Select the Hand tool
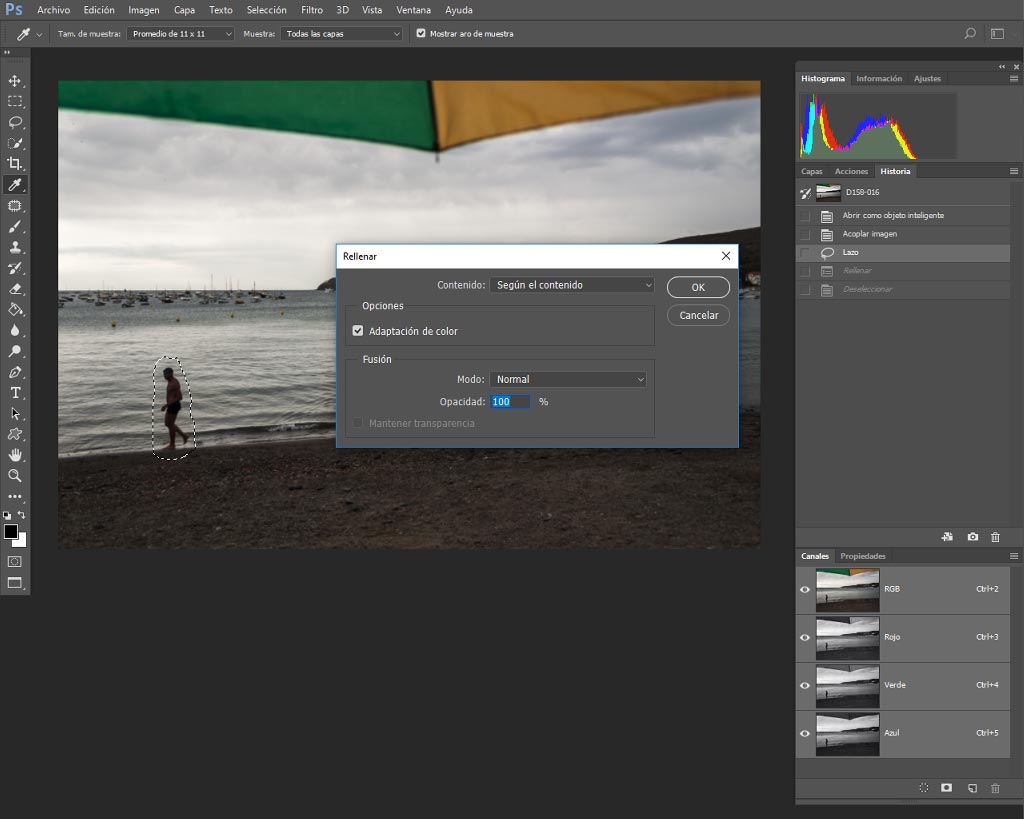Screen dimensions: 1024x819 click(x=14, y=455)
